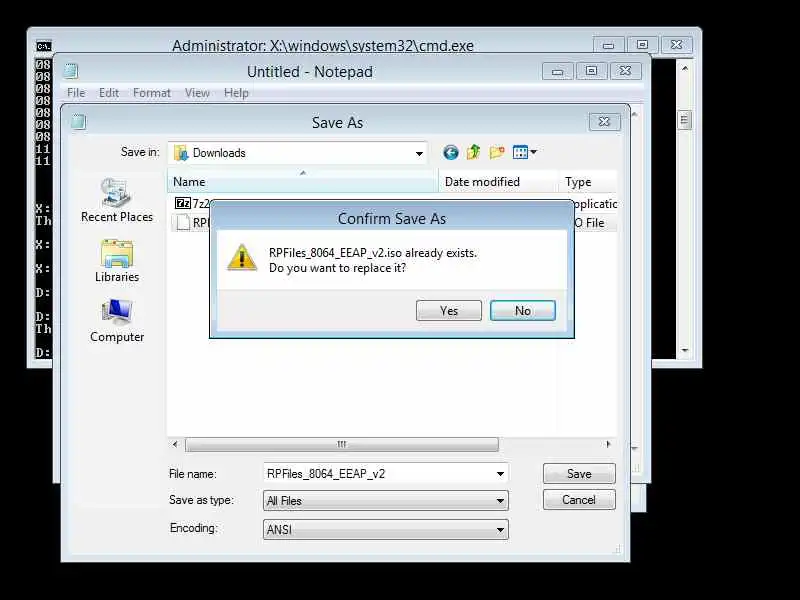
Task: Go back to last folder visited
Action: (451, 153)
